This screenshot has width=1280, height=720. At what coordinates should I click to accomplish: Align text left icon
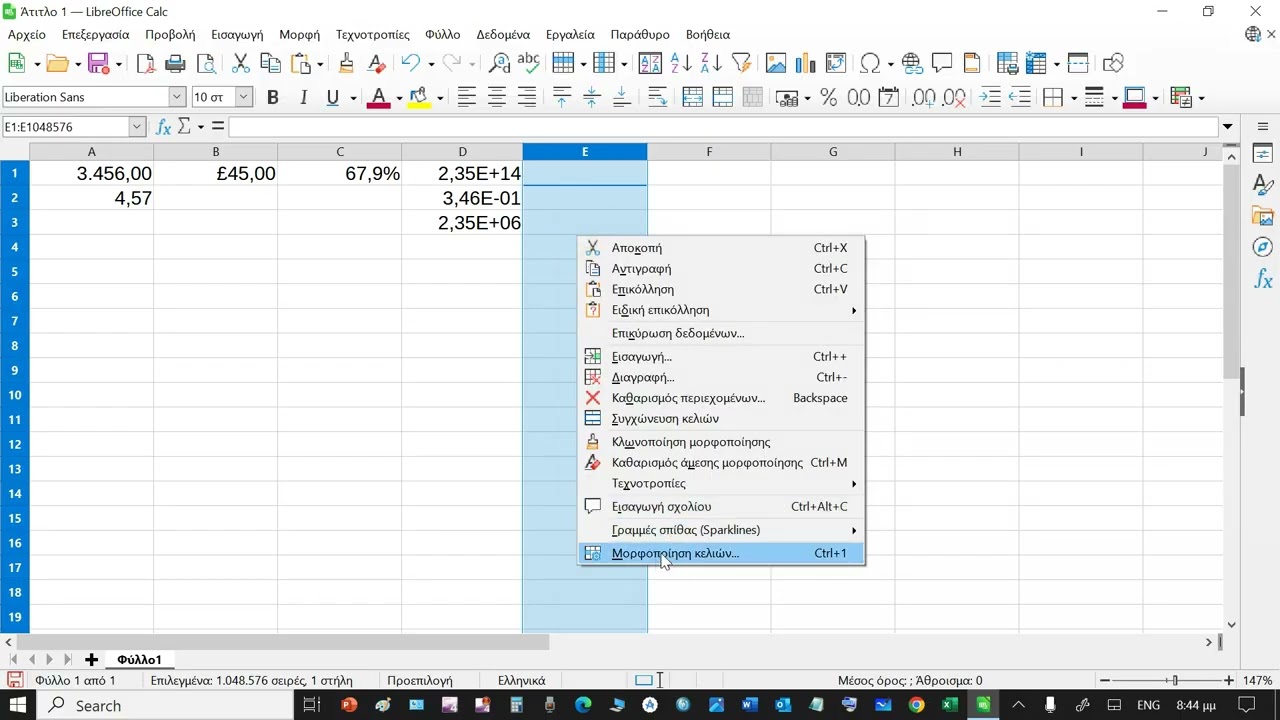[466, 97]
